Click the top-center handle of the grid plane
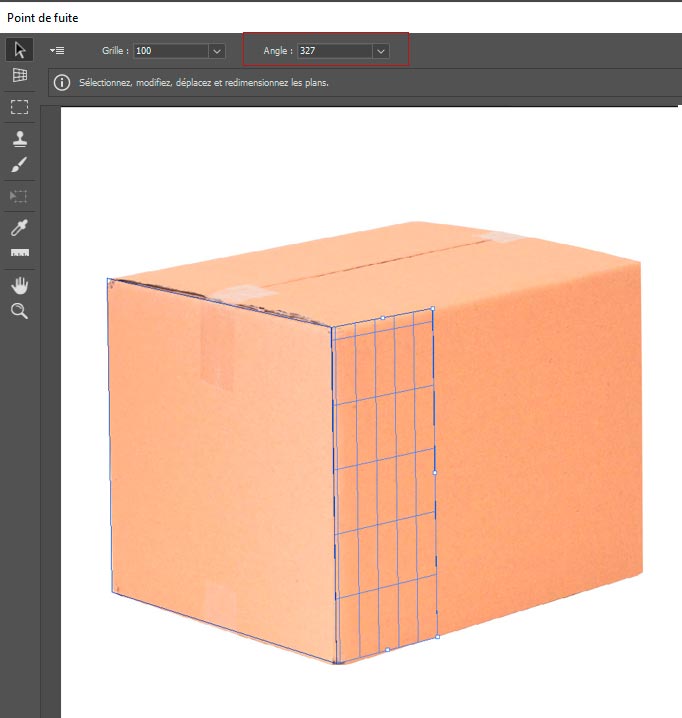This screenshot has height=718, width=682. coord(382,317)
